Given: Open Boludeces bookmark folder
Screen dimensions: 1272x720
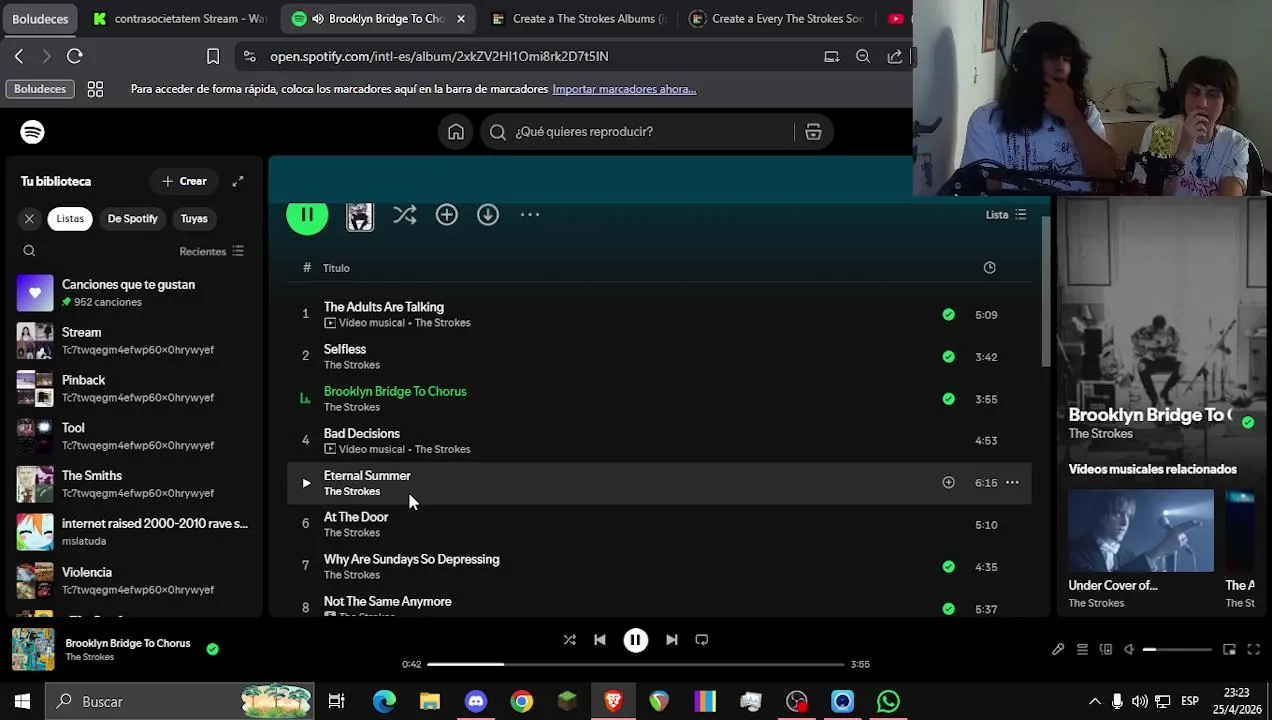Looking at the screenshot, I should pos(40,89).
